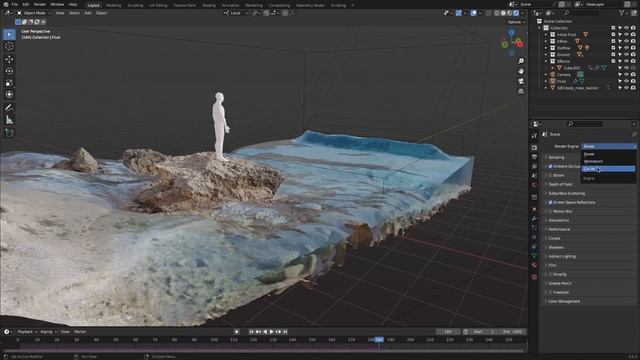This screenshot has width=640, height=360.
Task: Open the timeline Playback menu
Action: click(x=27, y=332)
